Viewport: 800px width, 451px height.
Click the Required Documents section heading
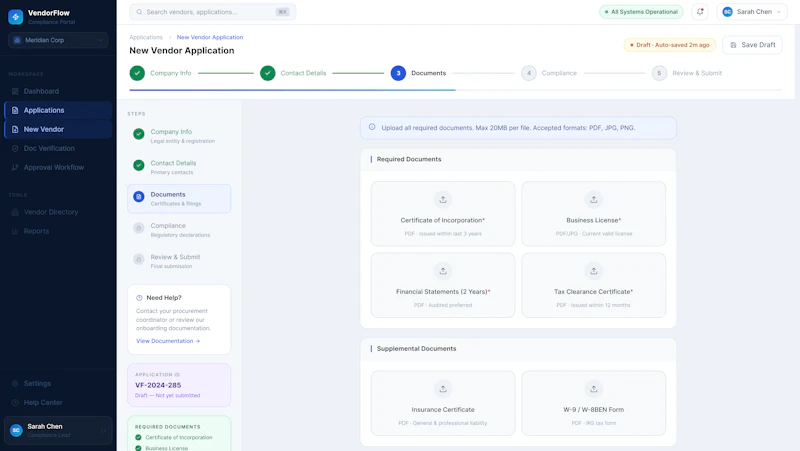tap(409, 159)
